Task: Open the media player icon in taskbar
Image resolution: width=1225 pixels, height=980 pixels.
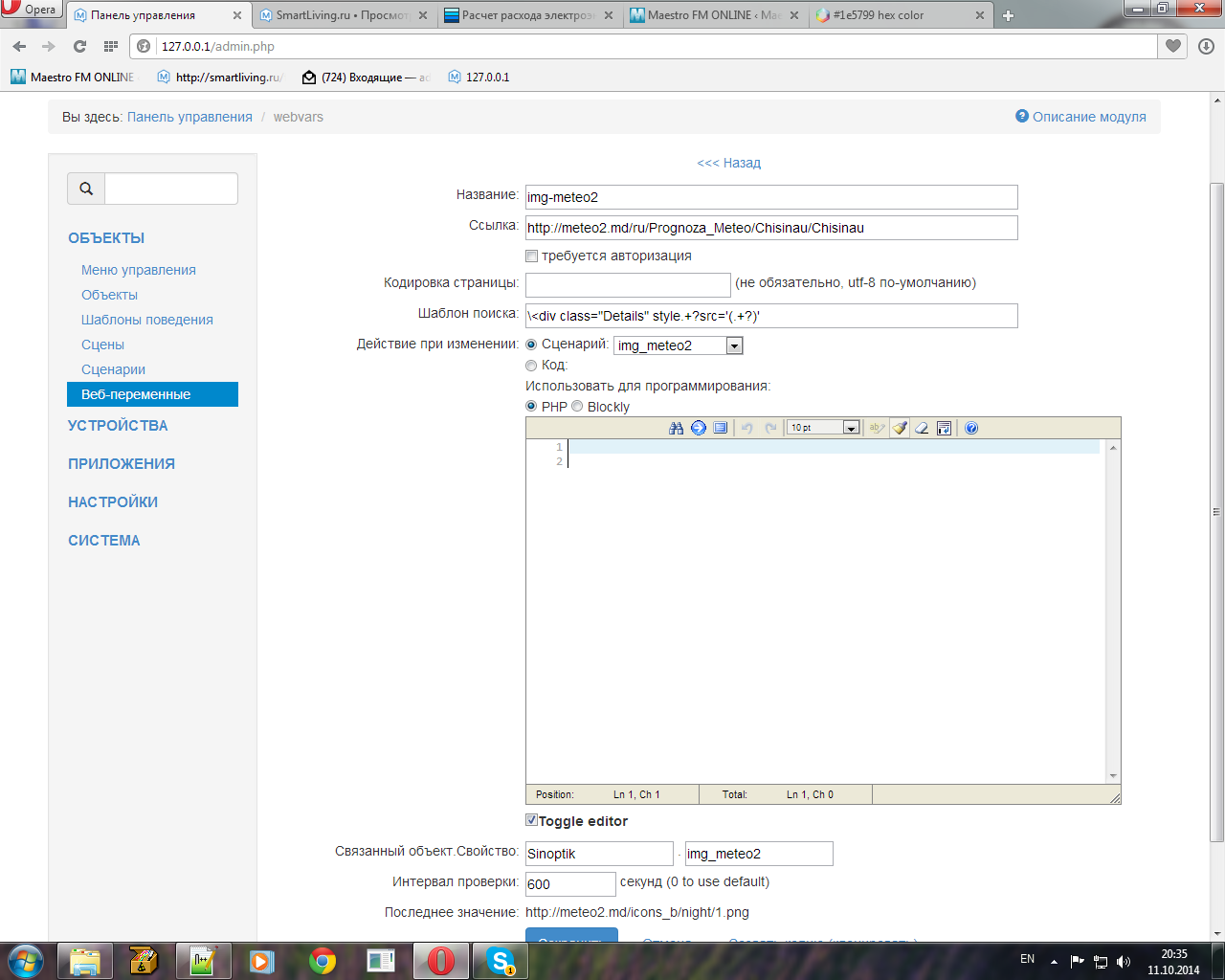Action: point(262,961)
